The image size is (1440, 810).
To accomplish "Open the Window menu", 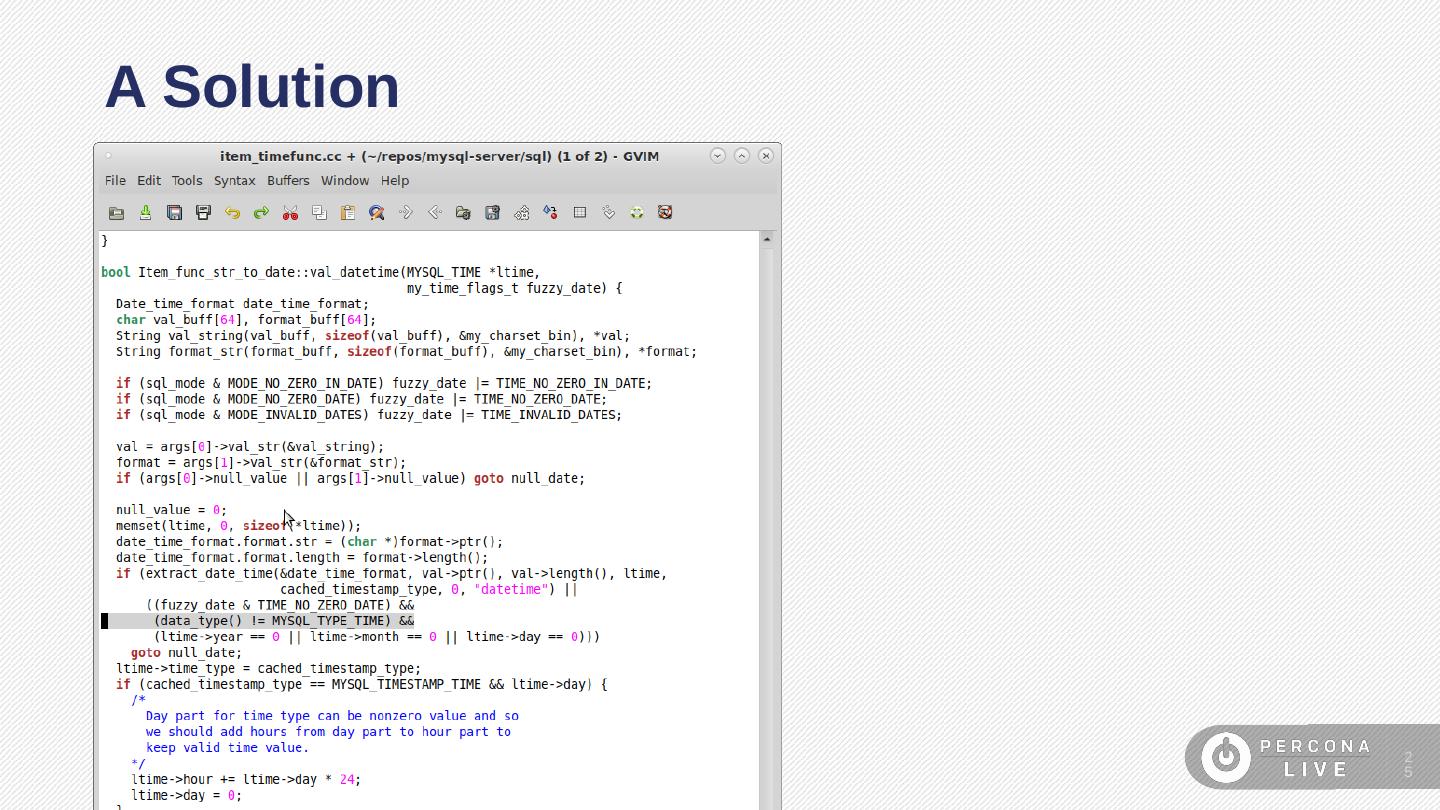I will [345, 181].
